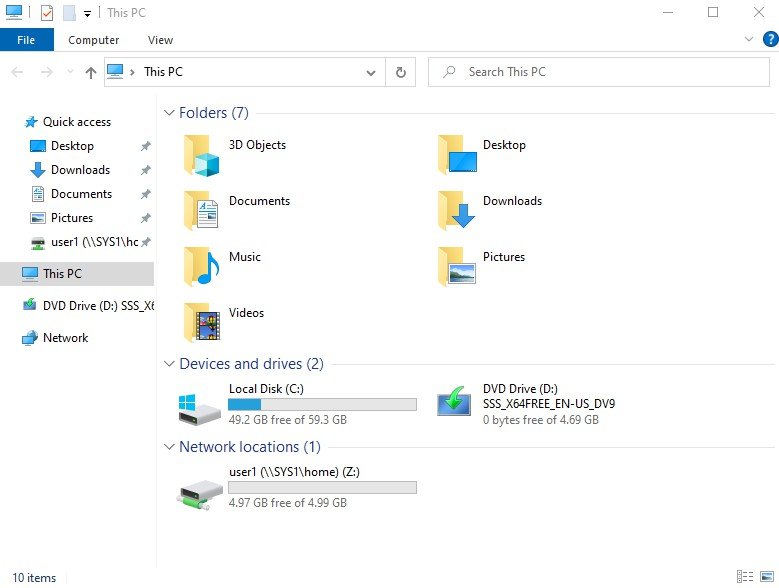The height and width of the screenshot is (588, 779).
Task: Open the Downloads folder icon in Folders
Action: click(x=456, y=210)
